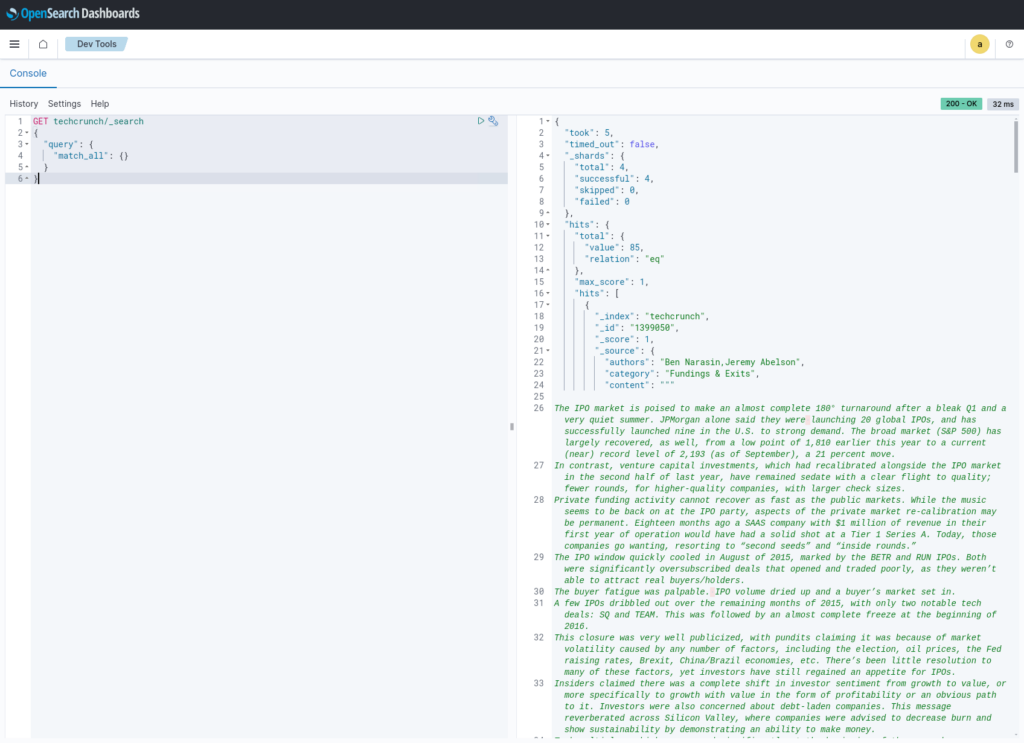Open the Help menu in console
Image resolution: width=1024 pixels, height=743 pixels.
pyautogui.click(x=100, y=104)
